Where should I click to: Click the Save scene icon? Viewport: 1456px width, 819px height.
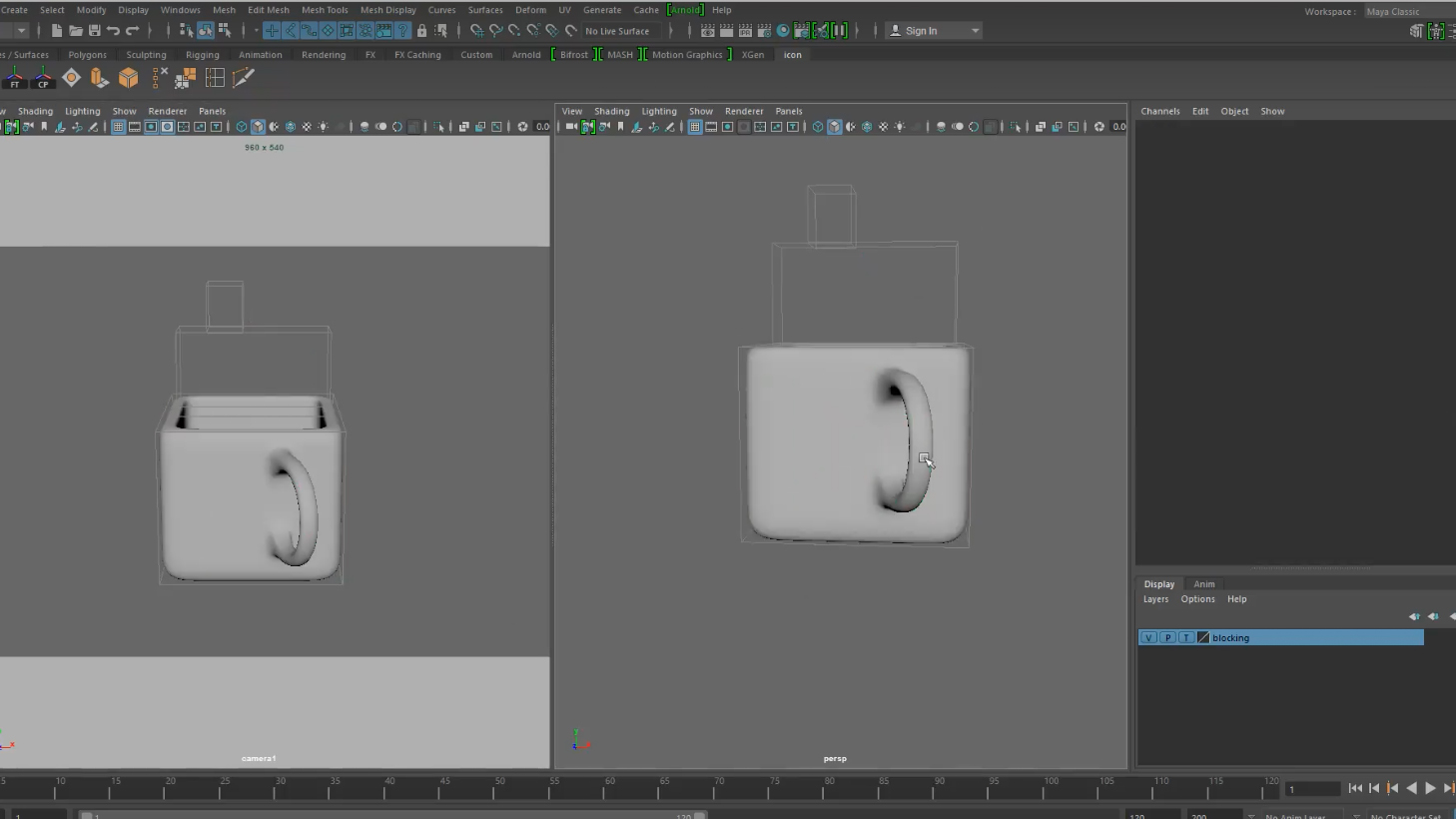94,31
